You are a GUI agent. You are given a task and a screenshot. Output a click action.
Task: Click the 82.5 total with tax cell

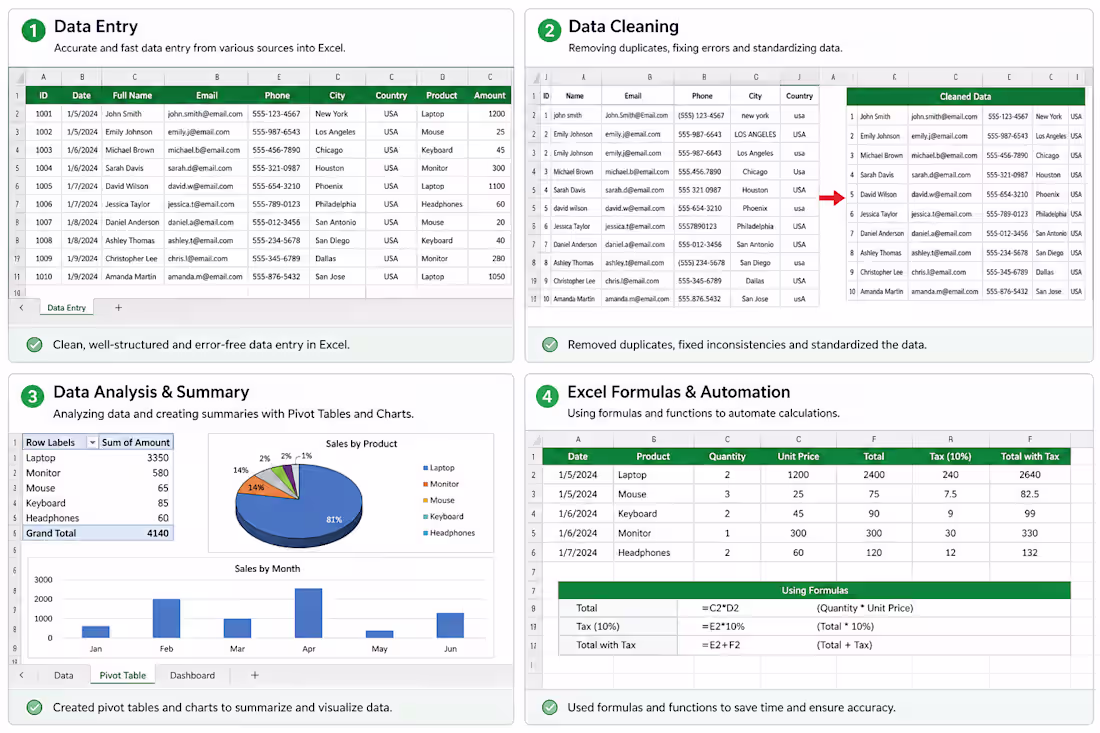point(1030,495)
